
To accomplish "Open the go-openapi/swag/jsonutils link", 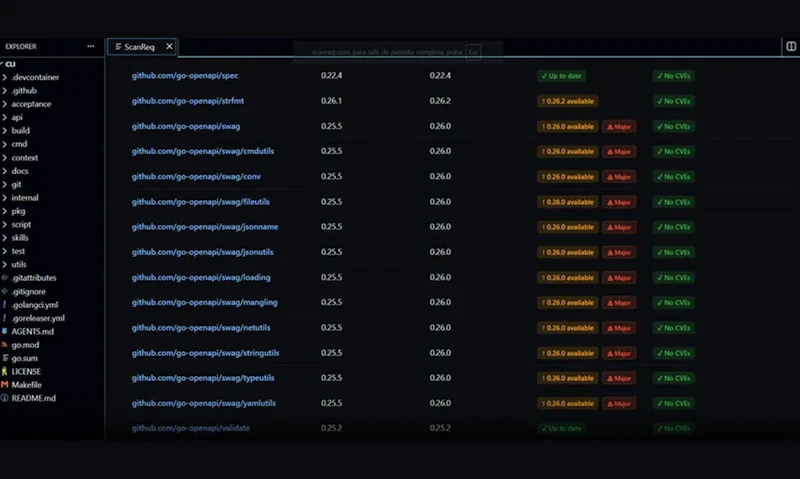I will click(x=203, y=253).
